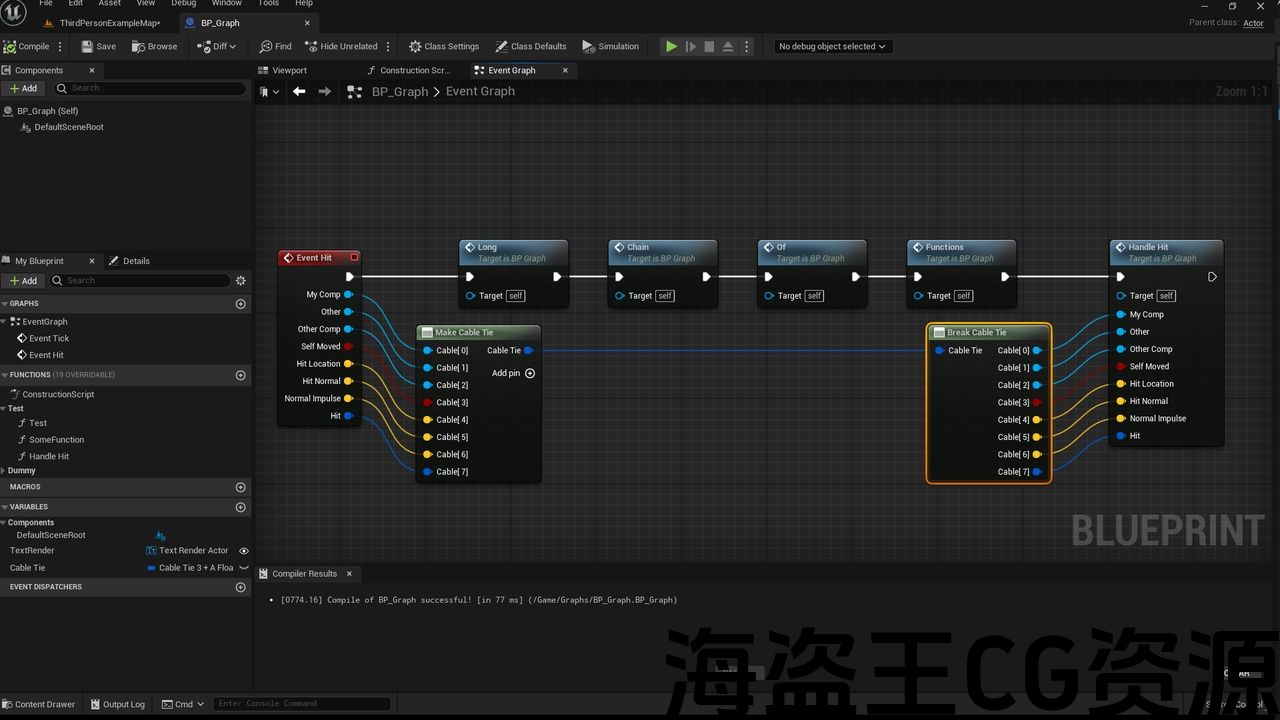Click the Compile blueprint icon
1280x720 pixels.
pyautogui.click(x=10, y=46)
